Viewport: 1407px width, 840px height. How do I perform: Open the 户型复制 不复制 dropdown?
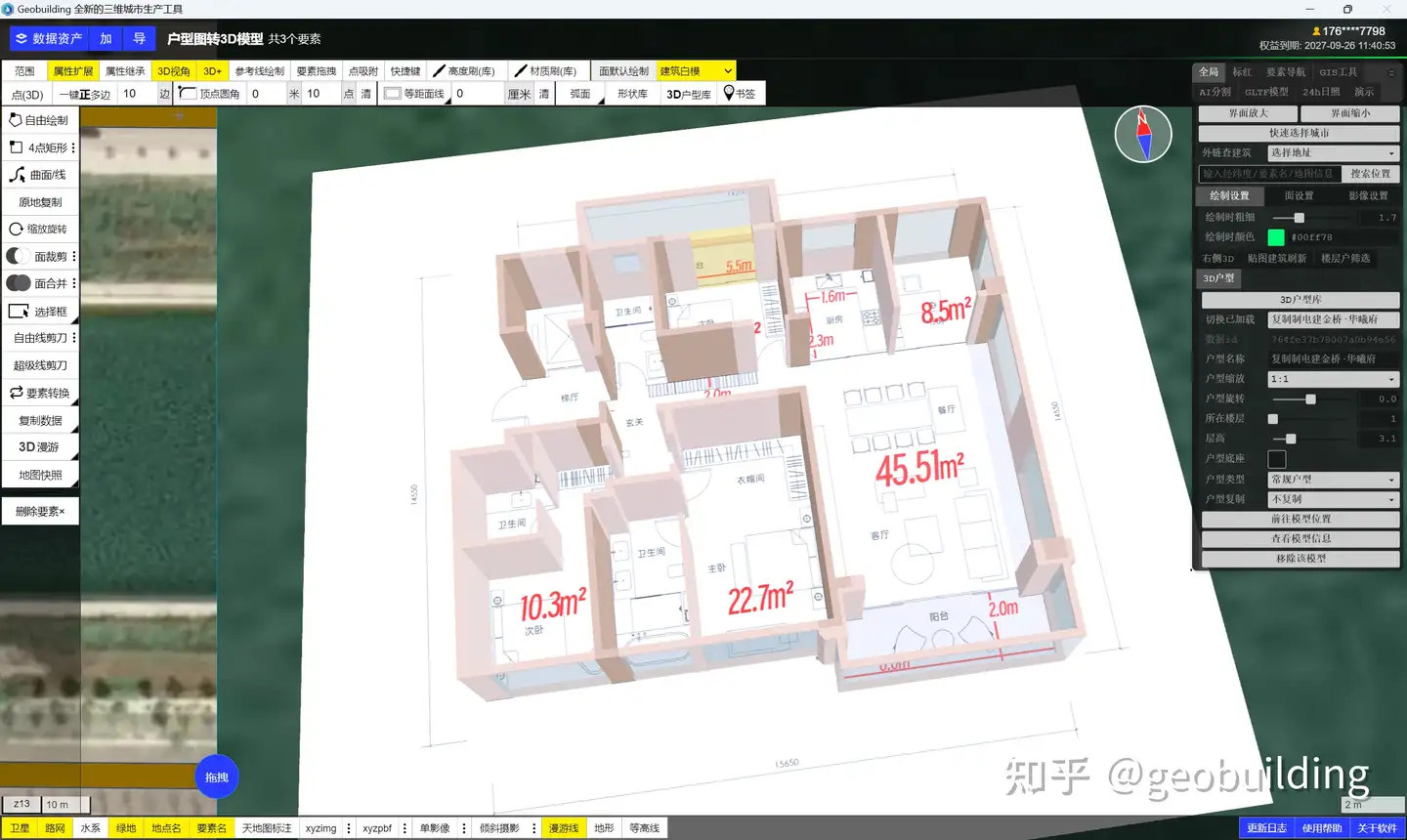tap(1333, 499)
